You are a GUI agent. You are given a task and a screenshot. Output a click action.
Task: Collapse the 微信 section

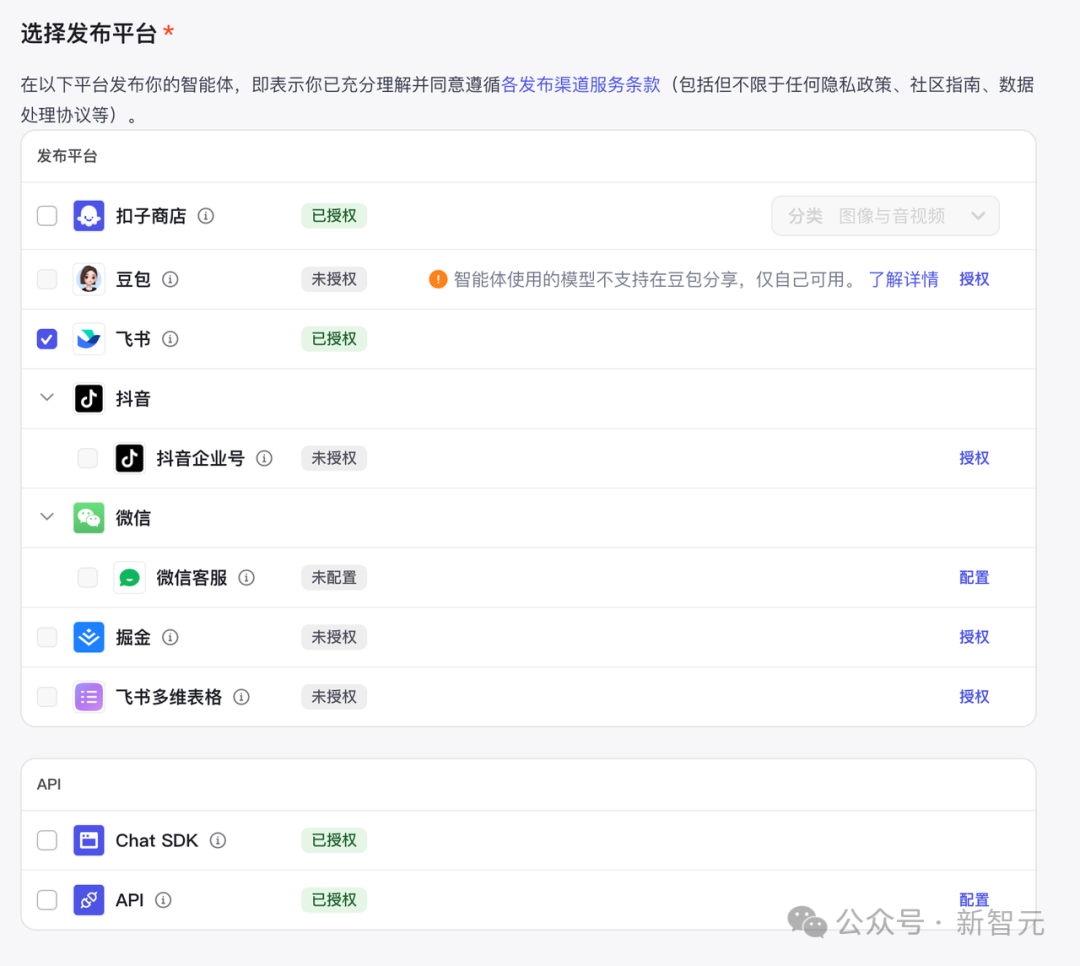coord(46,517)
